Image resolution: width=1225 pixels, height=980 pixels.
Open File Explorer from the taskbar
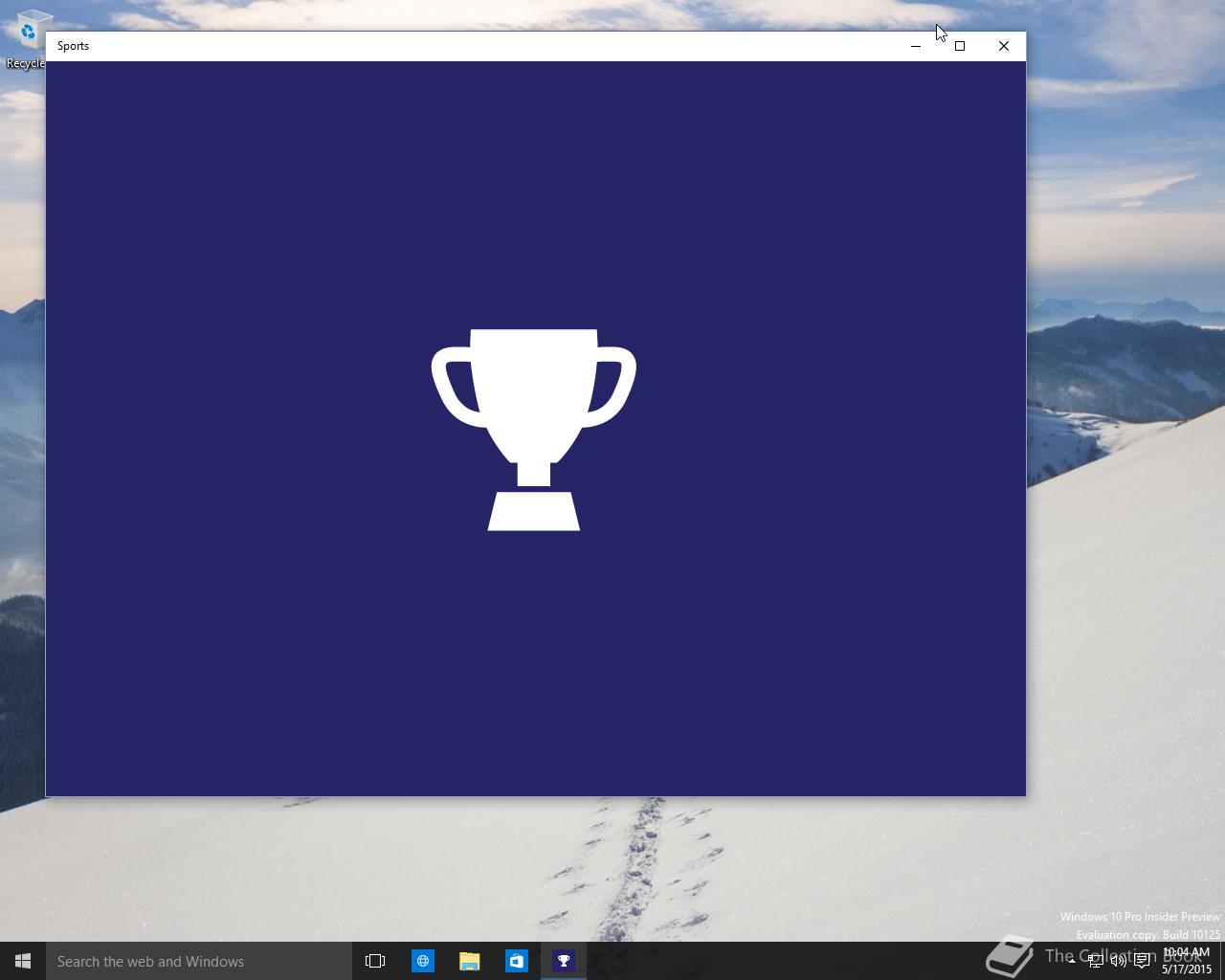pos(469,961)
